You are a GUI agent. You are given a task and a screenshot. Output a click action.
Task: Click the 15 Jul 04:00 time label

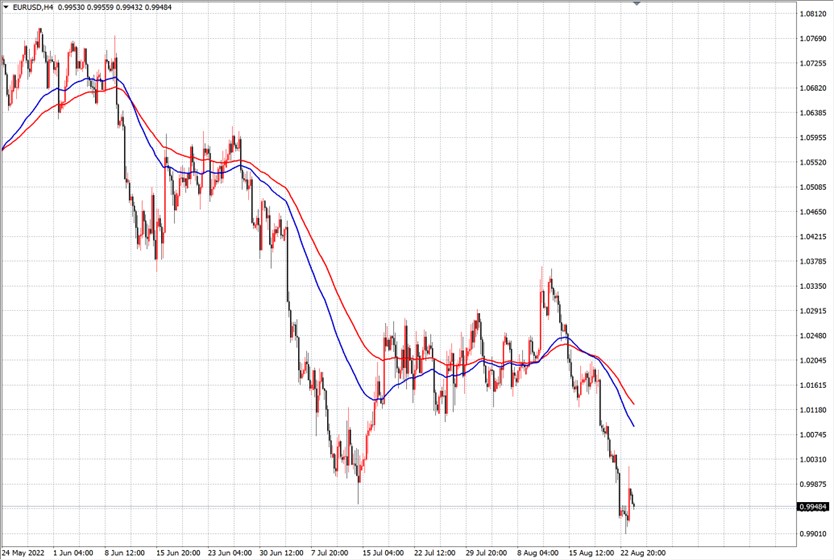click(x=382, y=553)
